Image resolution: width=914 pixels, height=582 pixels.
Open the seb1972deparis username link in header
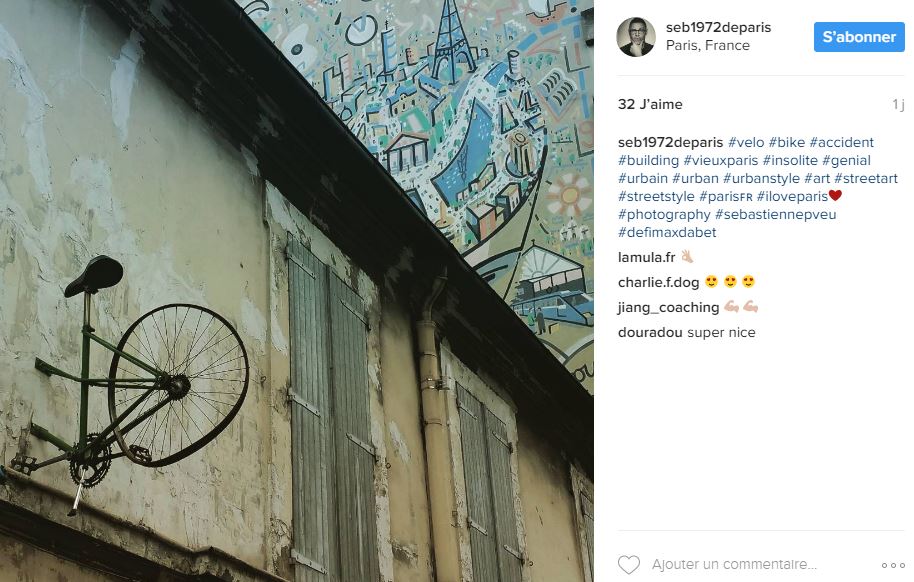pyautogui.click(x=718, y=27)
